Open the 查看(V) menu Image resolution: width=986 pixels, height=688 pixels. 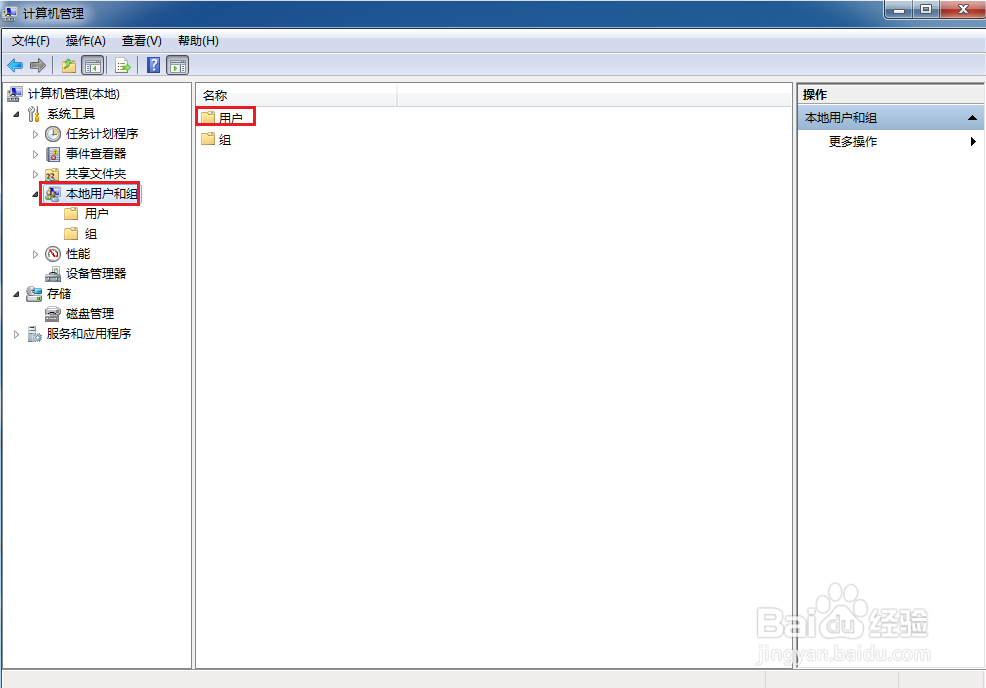141,41
